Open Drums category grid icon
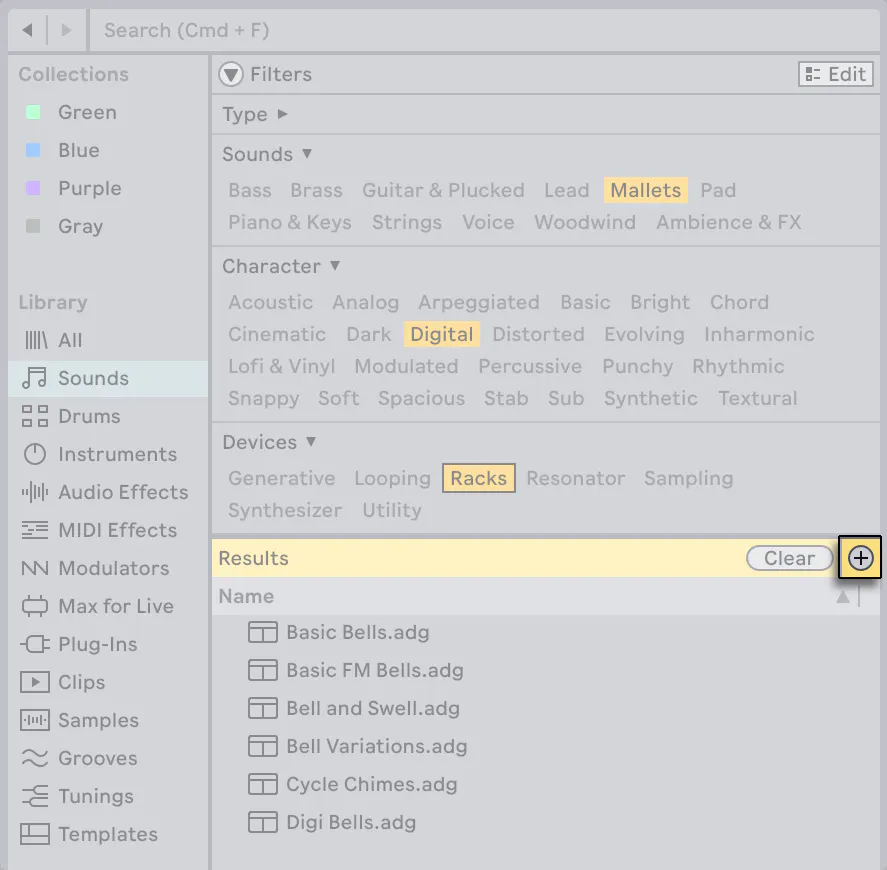This screenshot has width=887, height=870. (x=35, y=416)
